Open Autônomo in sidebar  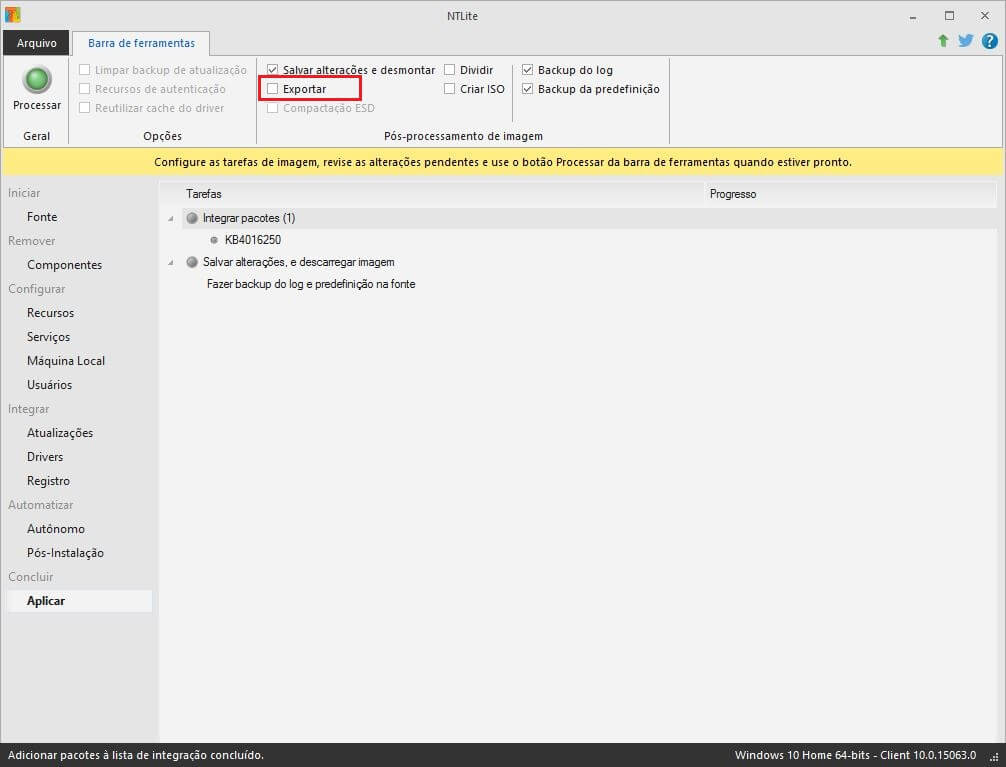[56, 529]
